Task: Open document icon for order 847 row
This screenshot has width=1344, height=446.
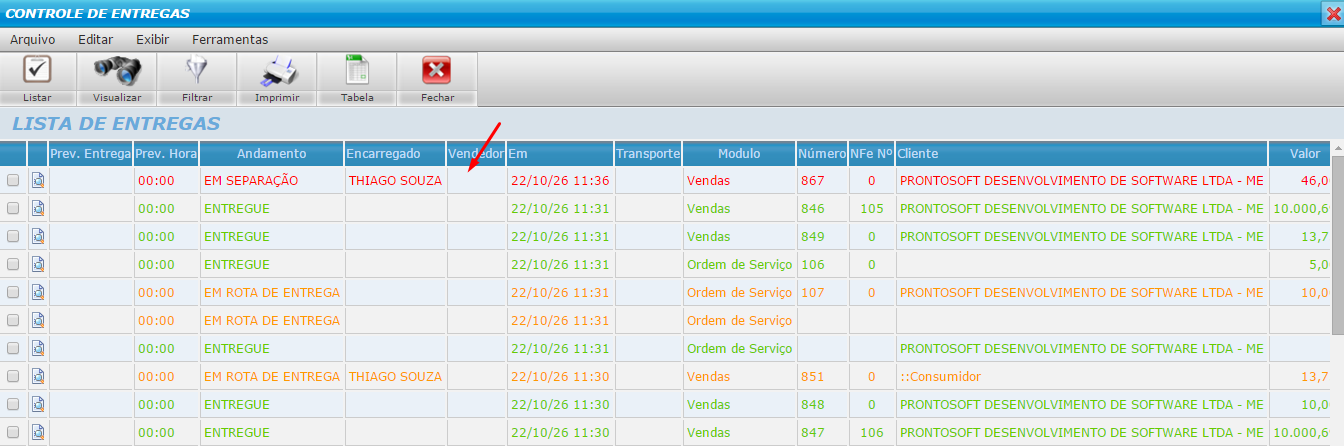Action: (38, 433)
